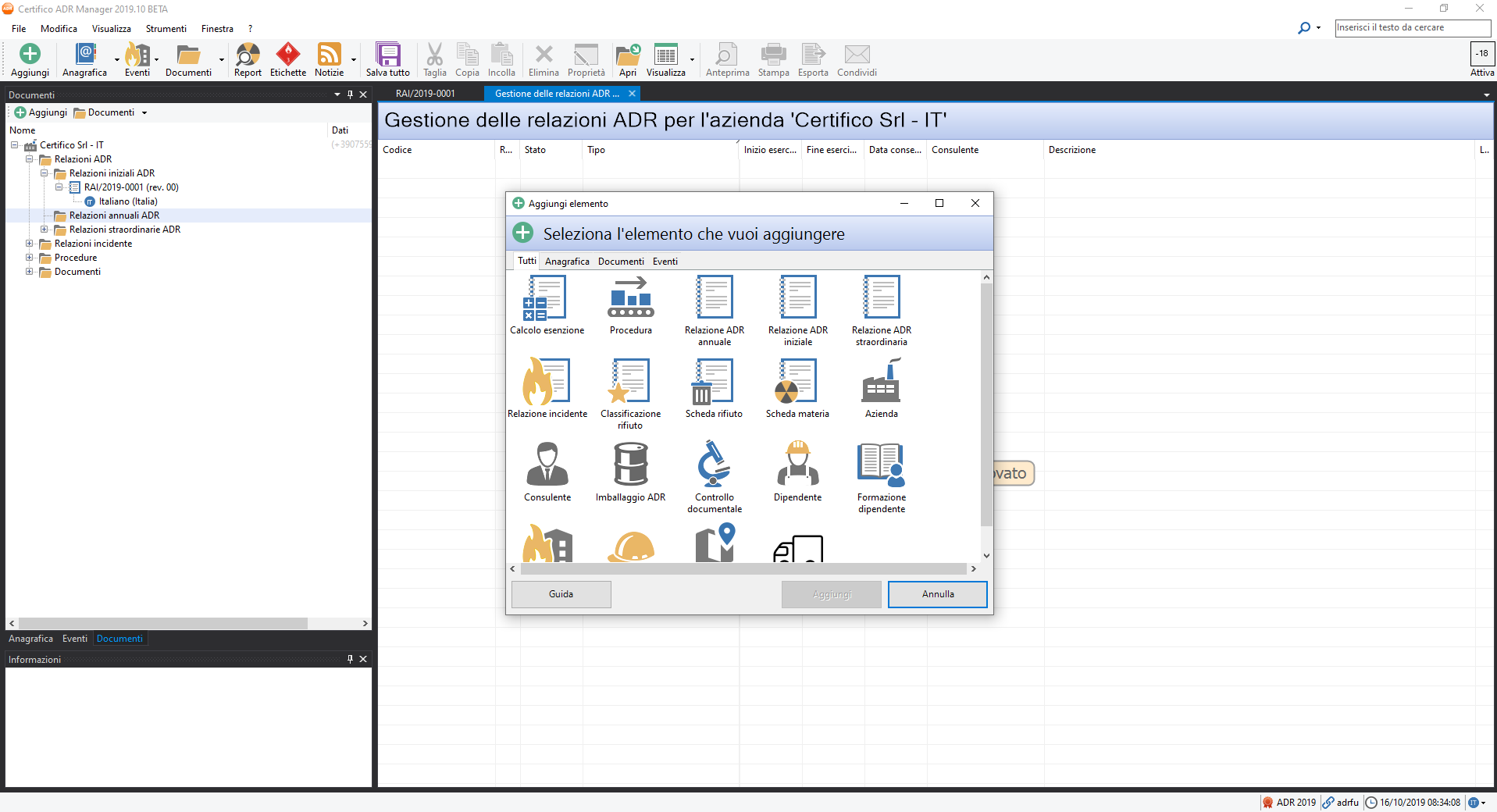Screen dimensions: 1497x812
Task: Click the dialog's vertical scrollbar
Action: pos(986,406)
